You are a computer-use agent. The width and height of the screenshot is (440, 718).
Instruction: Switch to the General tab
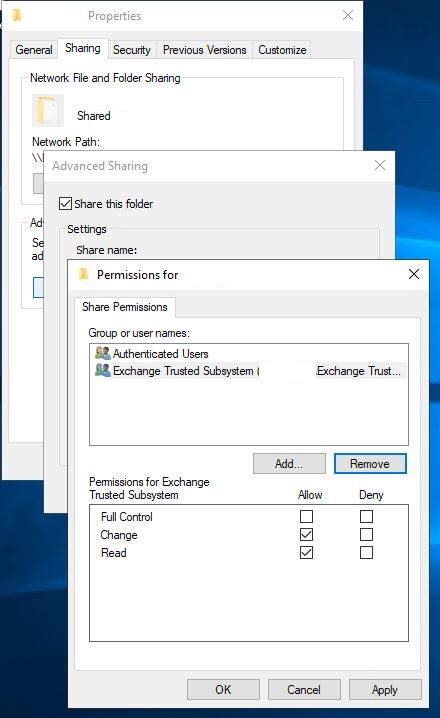point(34,49)
